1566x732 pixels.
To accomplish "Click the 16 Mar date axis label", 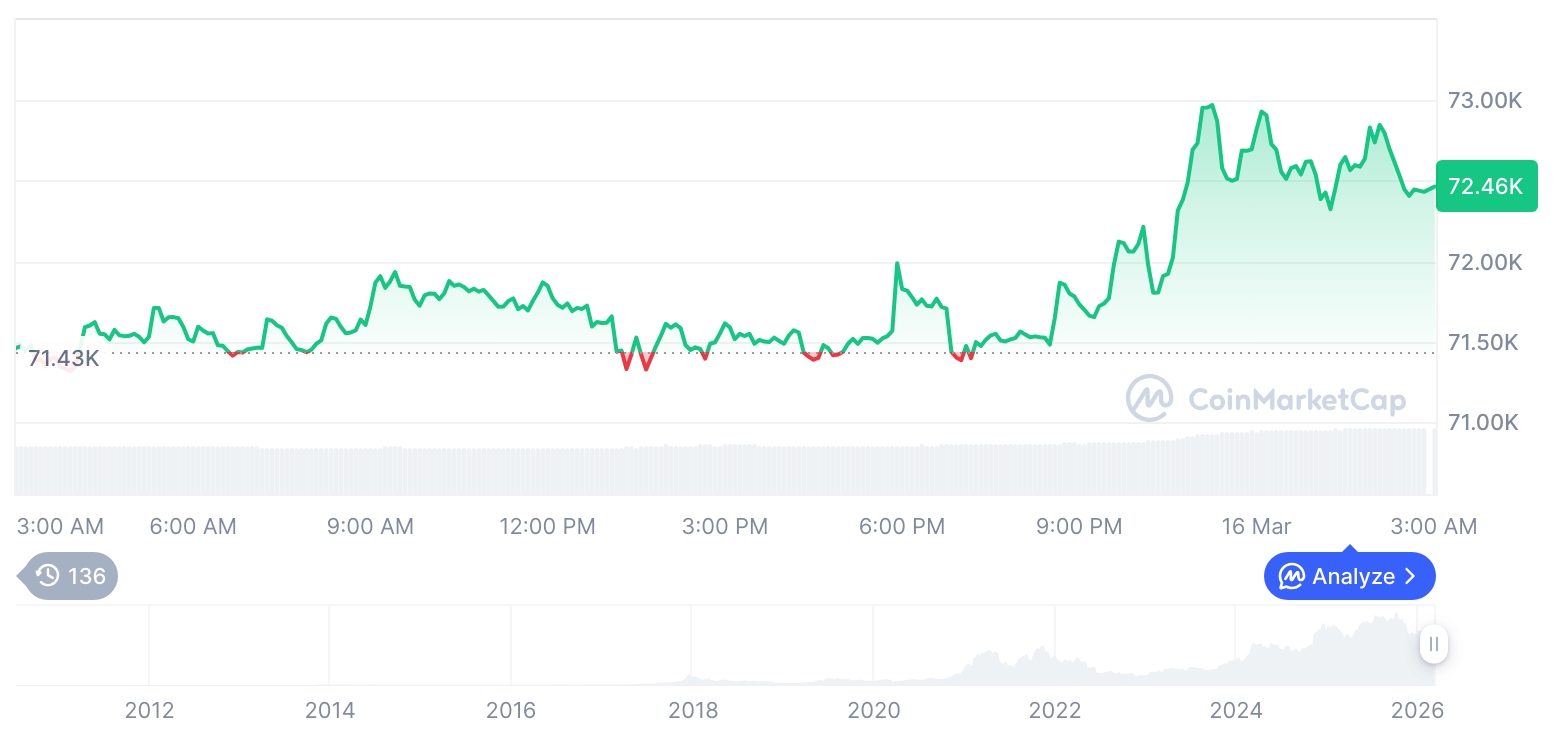I will click(x=1256, y=526).
